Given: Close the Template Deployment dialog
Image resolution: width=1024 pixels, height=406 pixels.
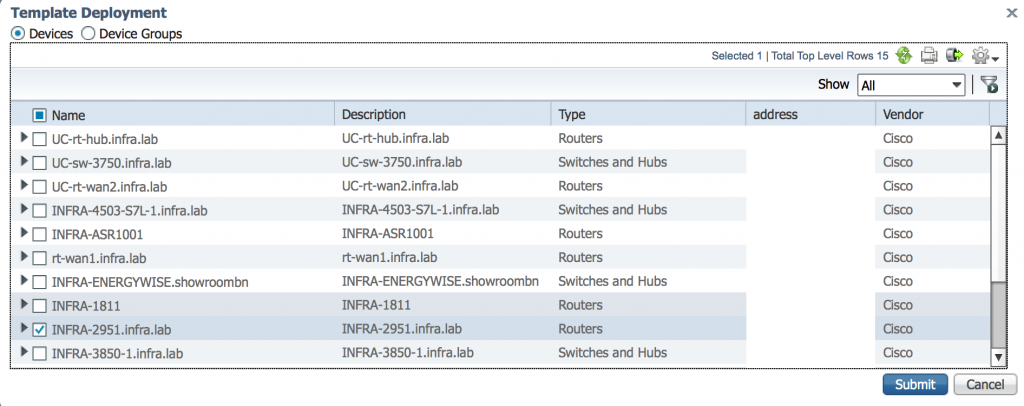Looking at the screenshot, I should [x=1011, y=12].
